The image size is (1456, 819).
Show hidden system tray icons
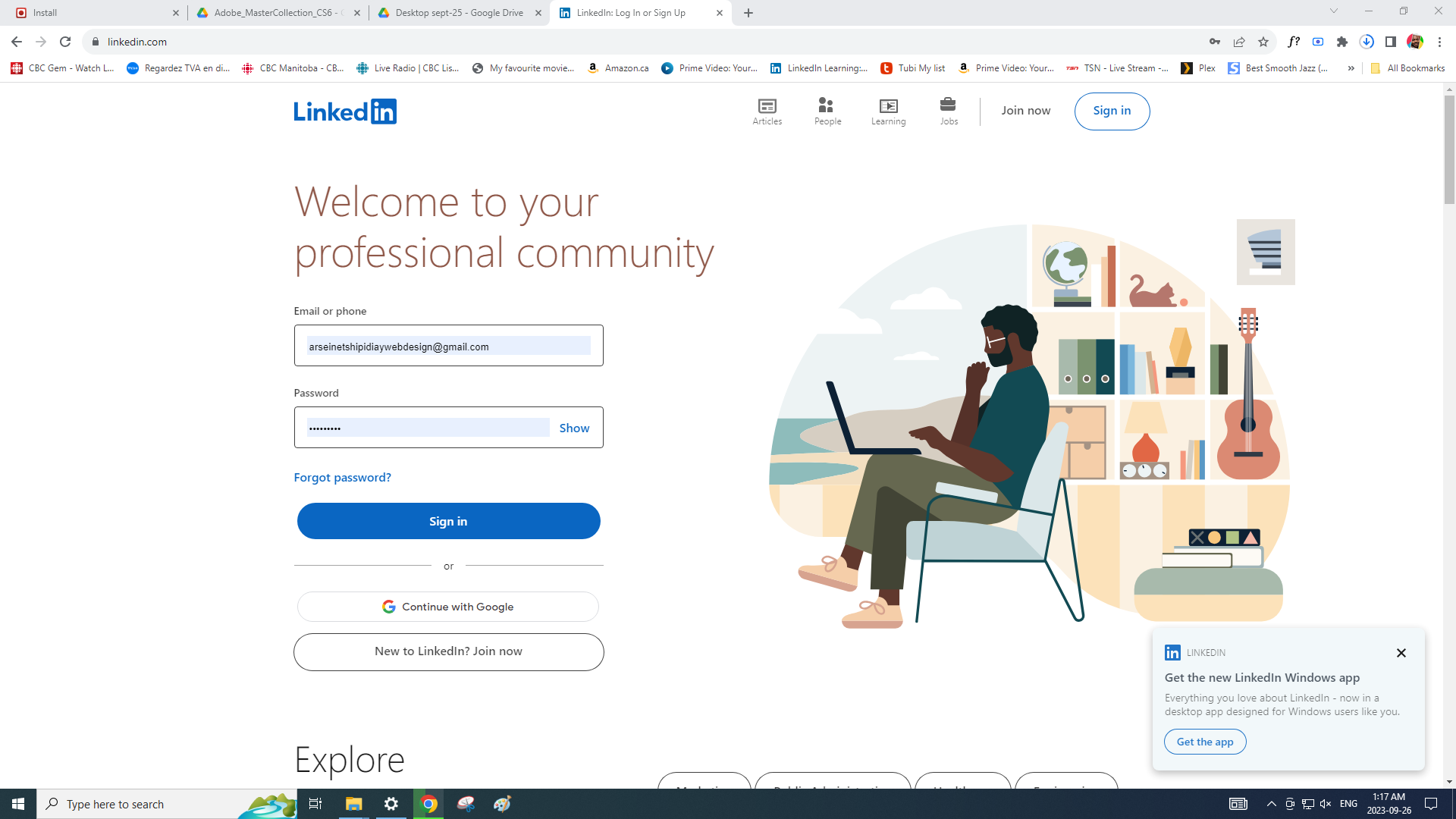tap(1271, 804)
